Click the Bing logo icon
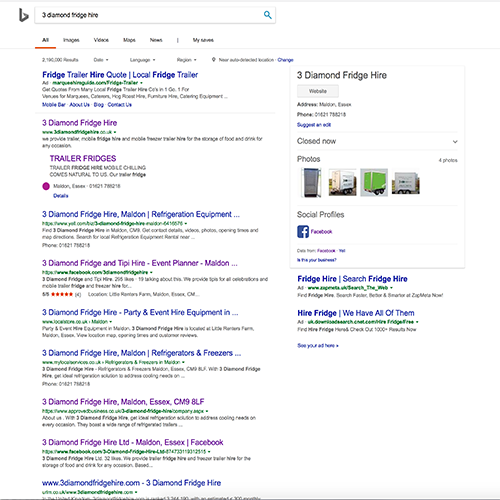 pos(24,15)
